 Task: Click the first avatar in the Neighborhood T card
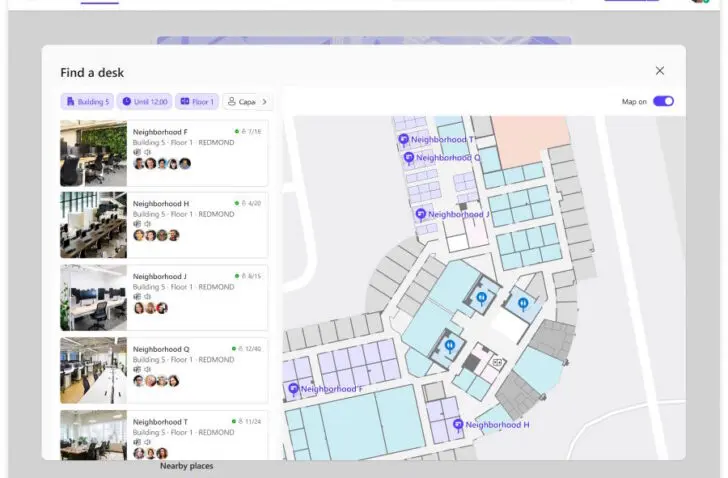(x=139, y=453)
